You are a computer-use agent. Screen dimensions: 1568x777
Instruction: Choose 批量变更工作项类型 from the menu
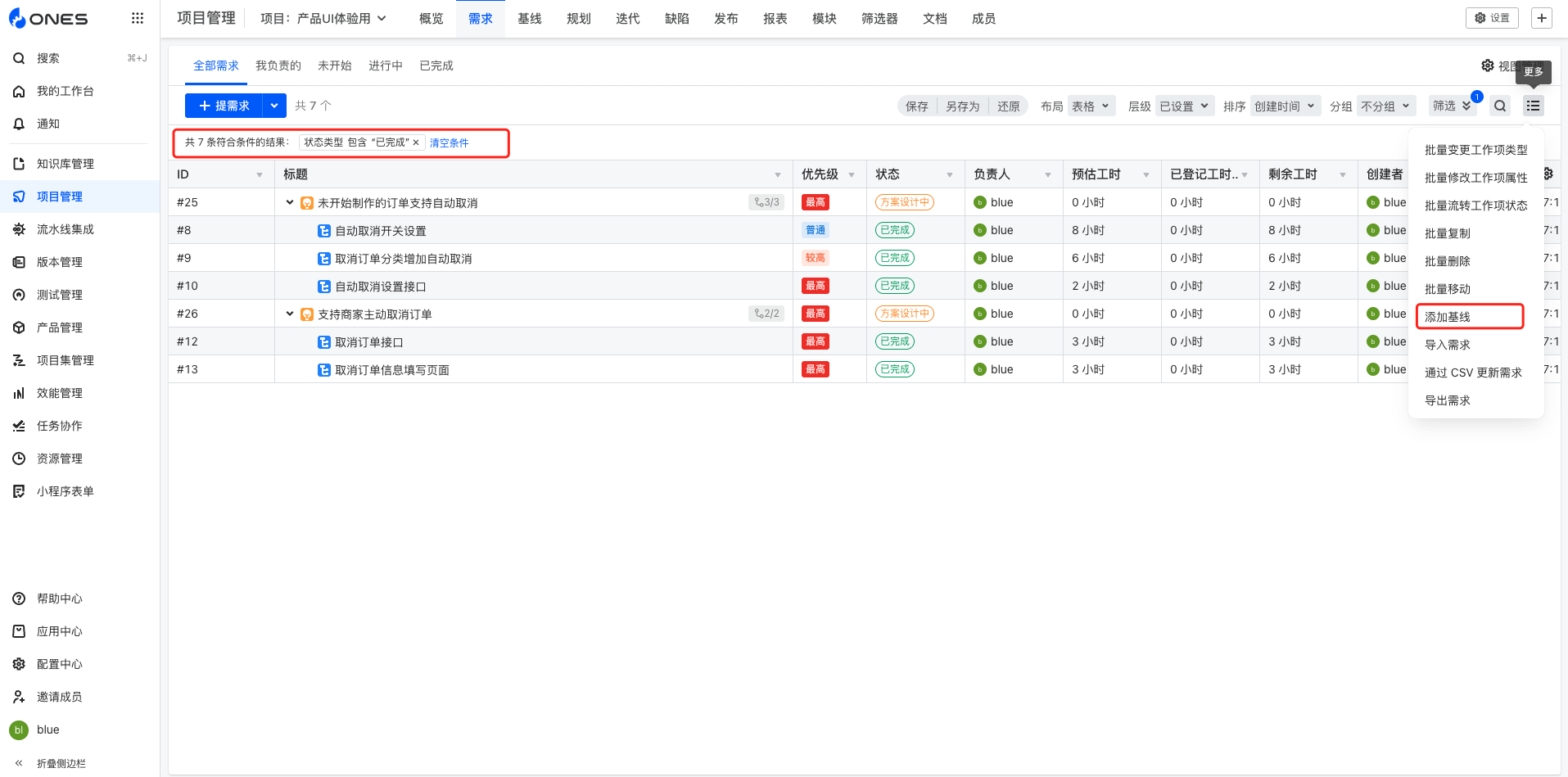pyautogui.click(x=1476, y=150)
